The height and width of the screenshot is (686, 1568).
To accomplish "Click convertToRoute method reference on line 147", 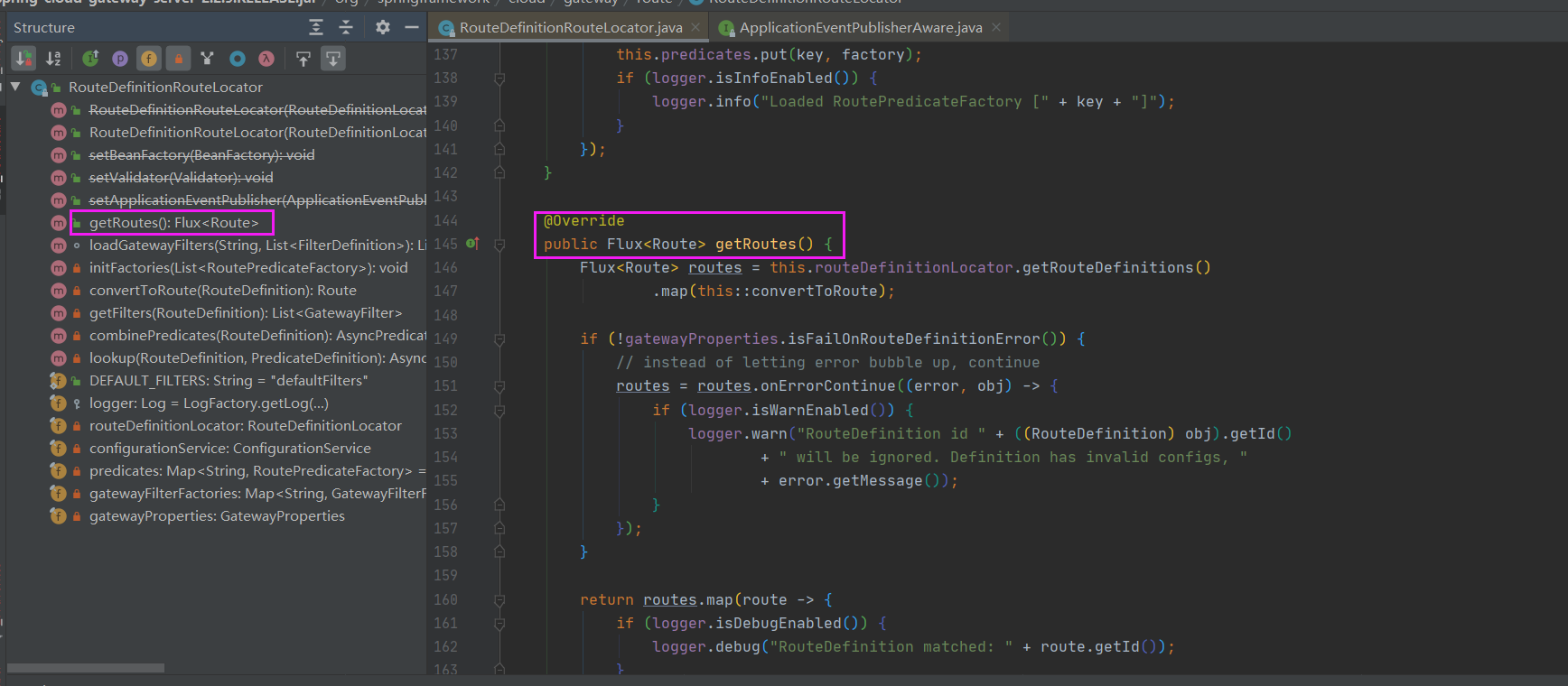I will tap(814, 292).
